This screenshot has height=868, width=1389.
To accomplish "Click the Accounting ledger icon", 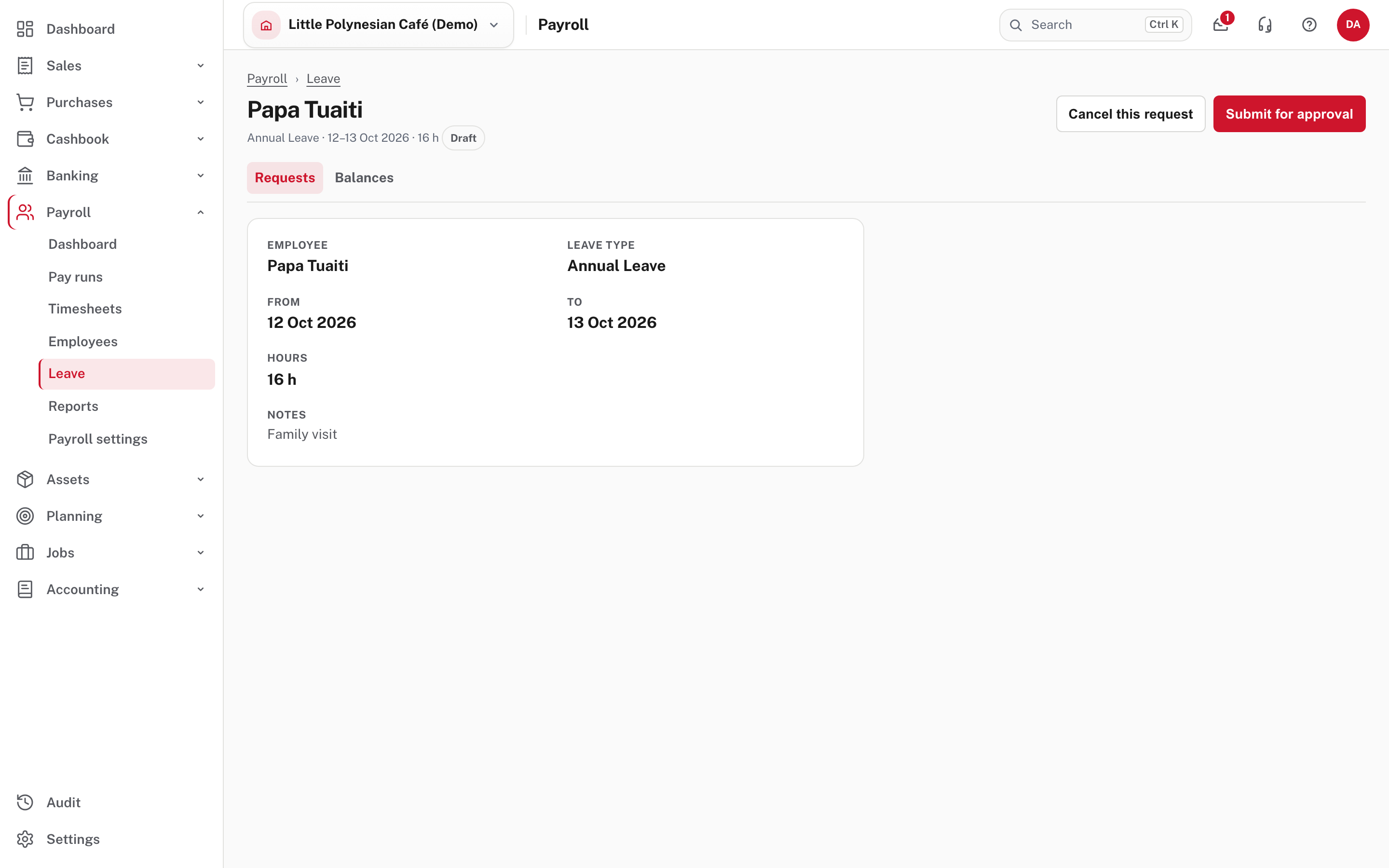I will tap(25, 590).
